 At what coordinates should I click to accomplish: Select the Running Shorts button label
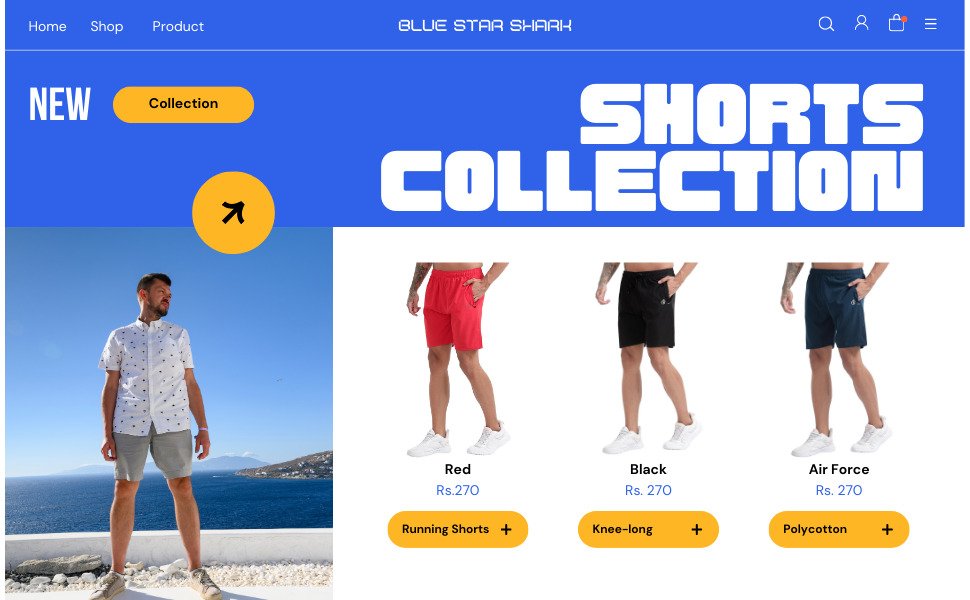click(x=445, y=529)
